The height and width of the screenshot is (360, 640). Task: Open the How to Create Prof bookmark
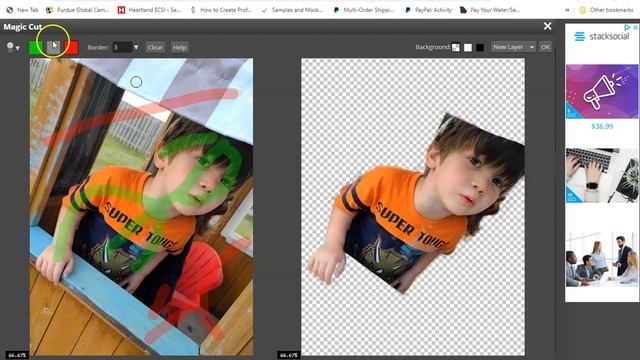tap(221, 10)
